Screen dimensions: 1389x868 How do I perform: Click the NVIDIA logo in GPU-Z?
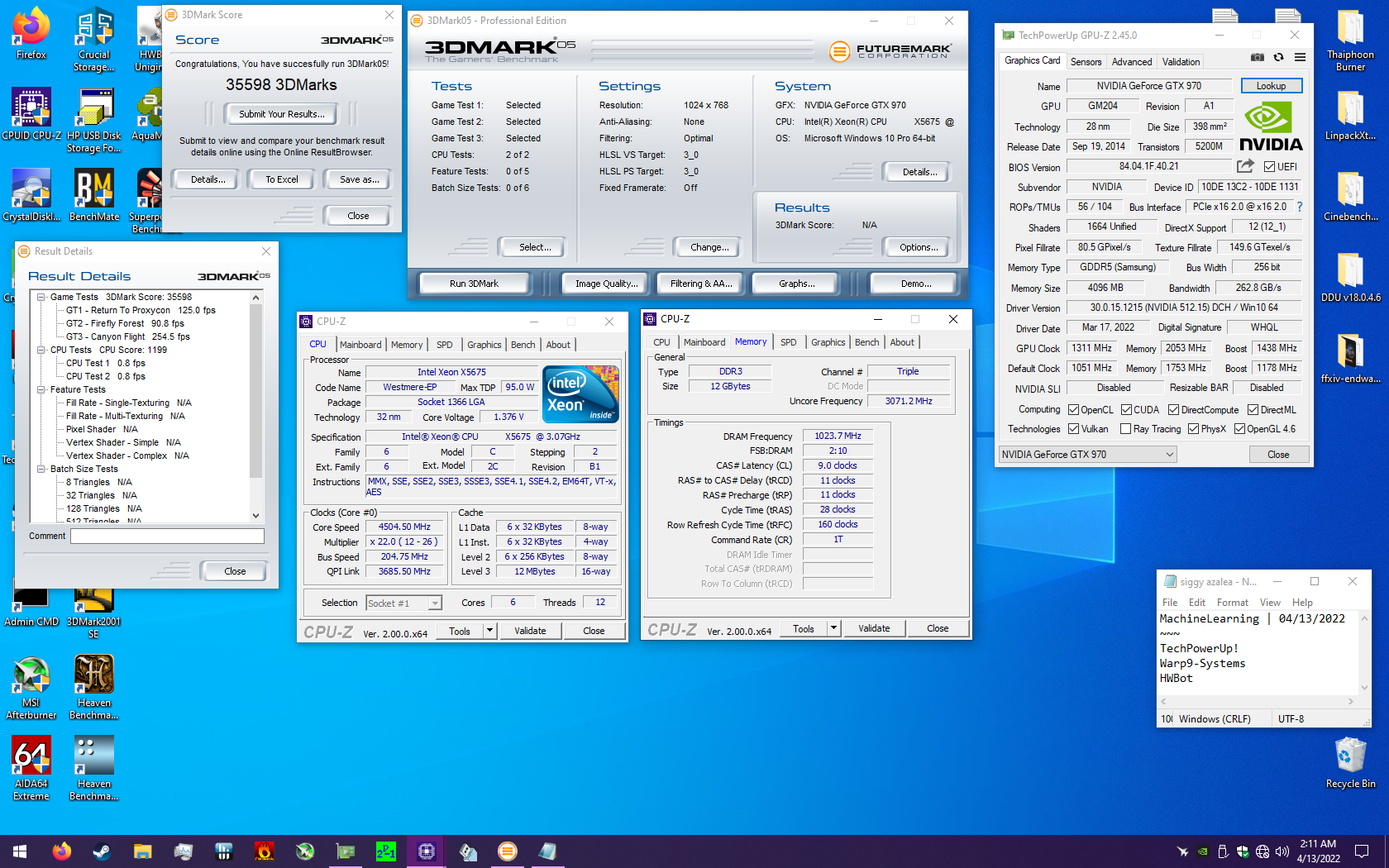pos(1271,126)
